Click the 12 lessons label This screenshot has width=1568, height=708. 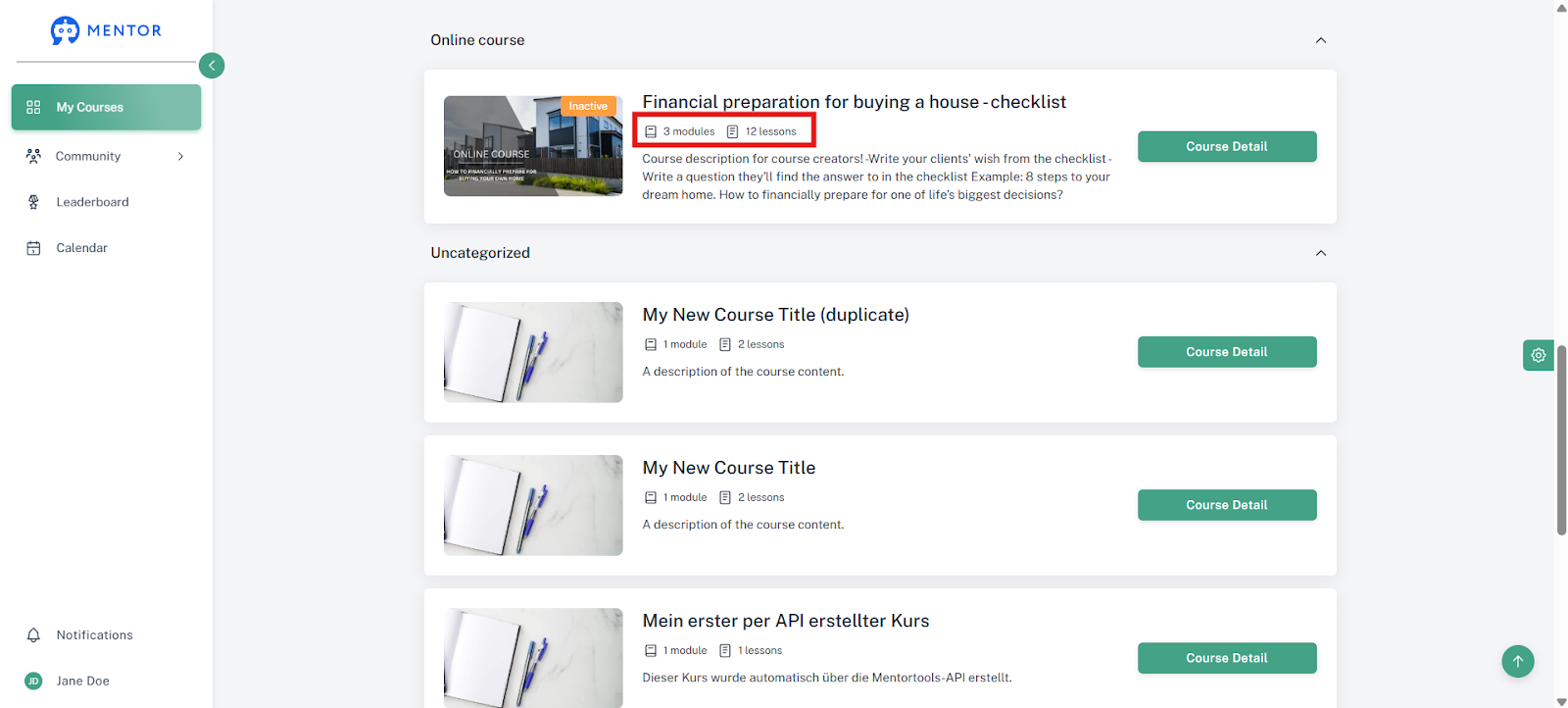point(770,131)
